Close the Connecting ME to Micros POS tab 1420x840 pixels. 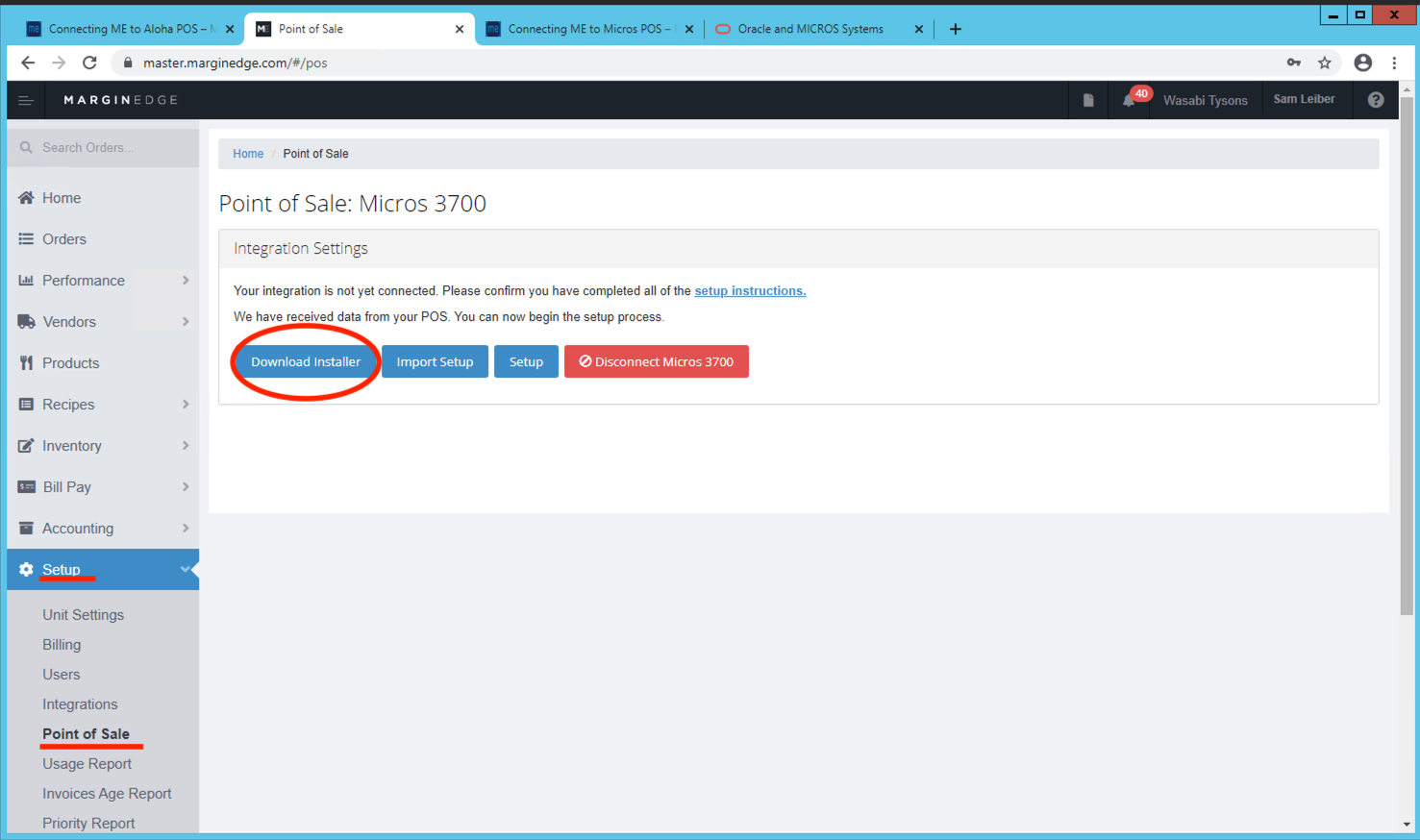click(x=689, y=29)
